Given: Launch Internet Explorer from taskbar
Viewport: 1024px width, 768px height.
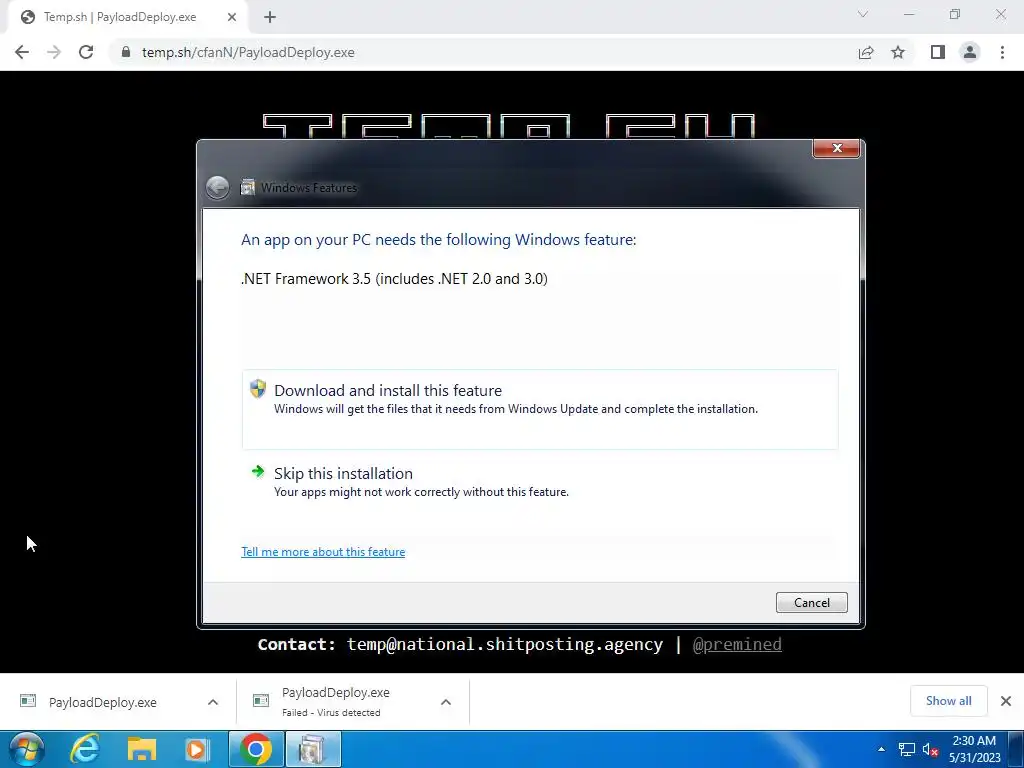Looking at the screenshot, I should tap(85, 749).
